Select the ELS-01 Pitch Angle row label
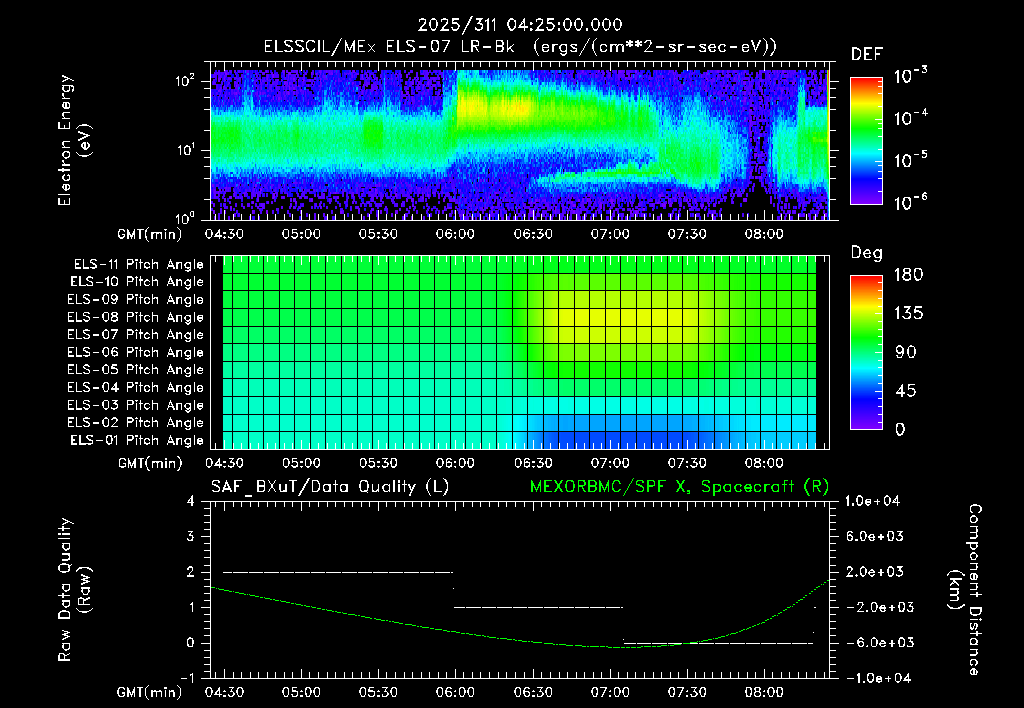The height and width of the screenshot is (708, 1024). 137,440
